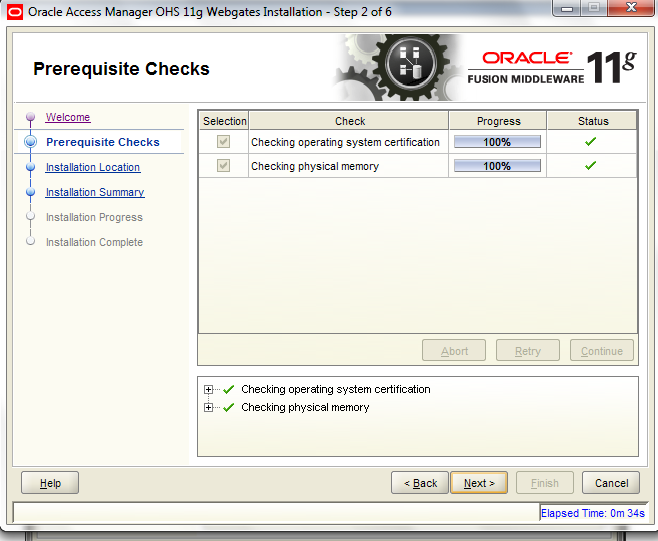The width and height of the screenshot is (658, 541).
Task: Click the Oracle icon in the title bar
Action: (15, 12)
